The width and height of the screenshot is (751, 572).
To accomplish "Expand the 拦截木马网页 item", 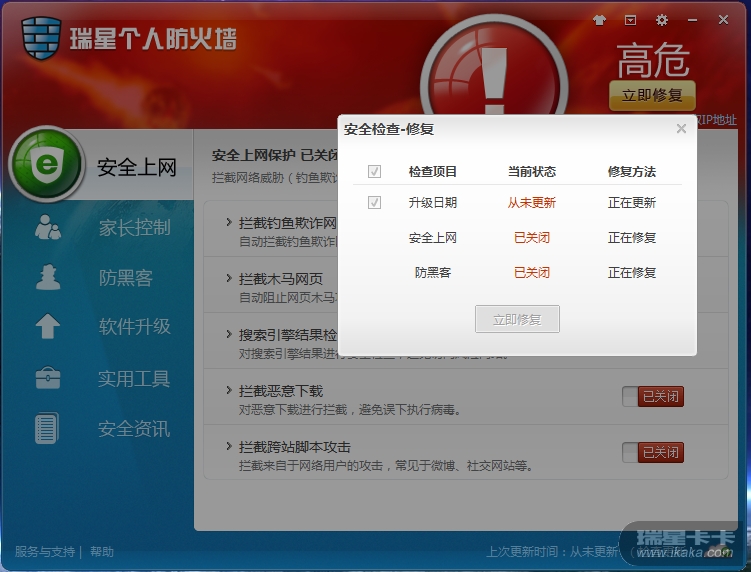I will [x=229, y=278].
